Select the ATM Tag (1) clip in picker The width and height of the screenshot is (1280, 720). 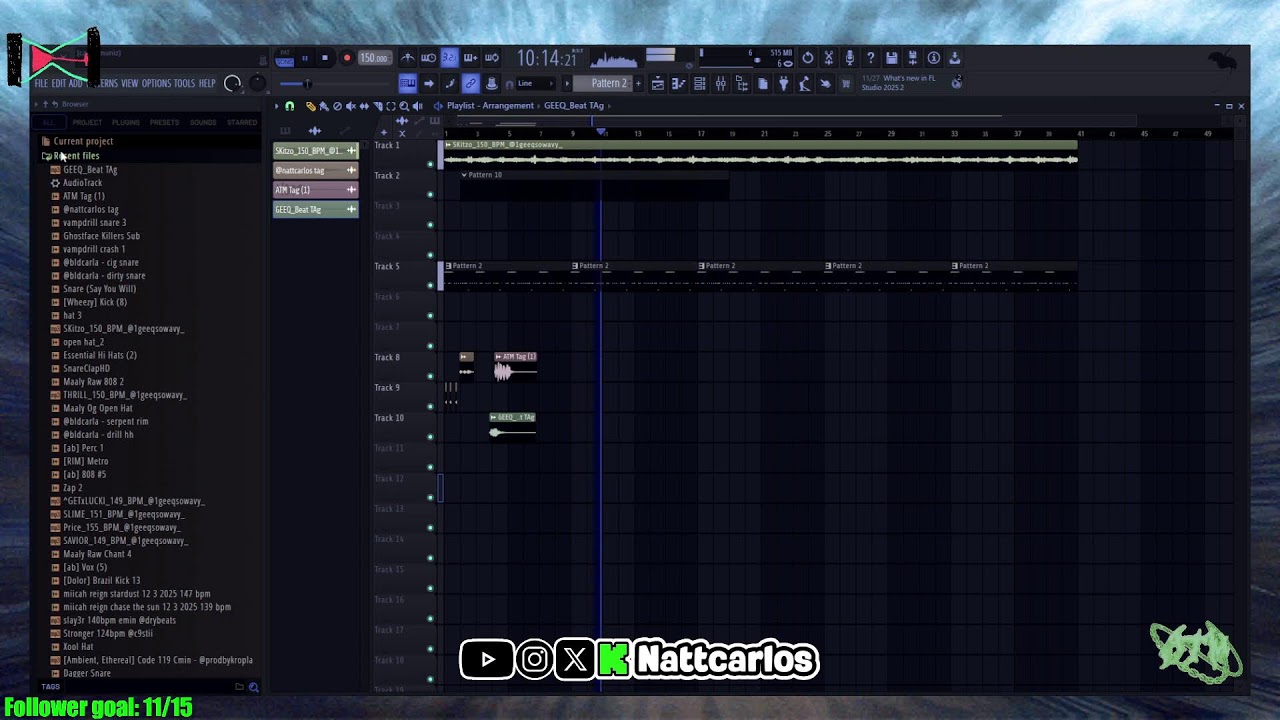tap(316, 190)
